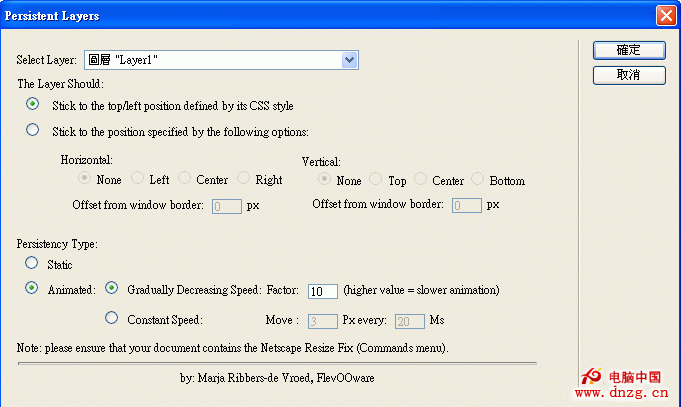Click the 取消 (Cancel) button

(x=628, y=75)
